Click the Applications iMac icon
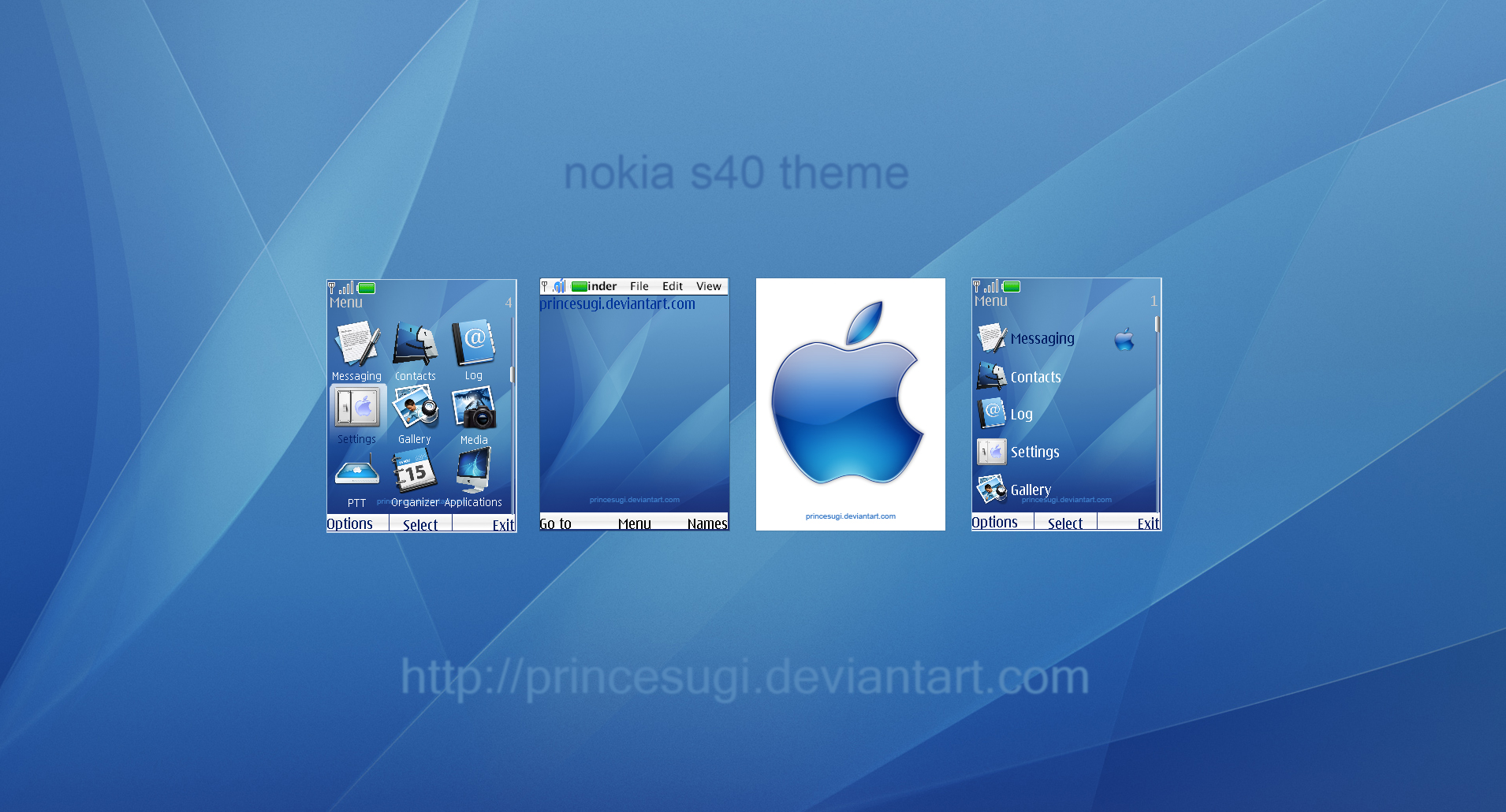The height and width of the screenshot is (812, 1506). click(x=473, y=471)
